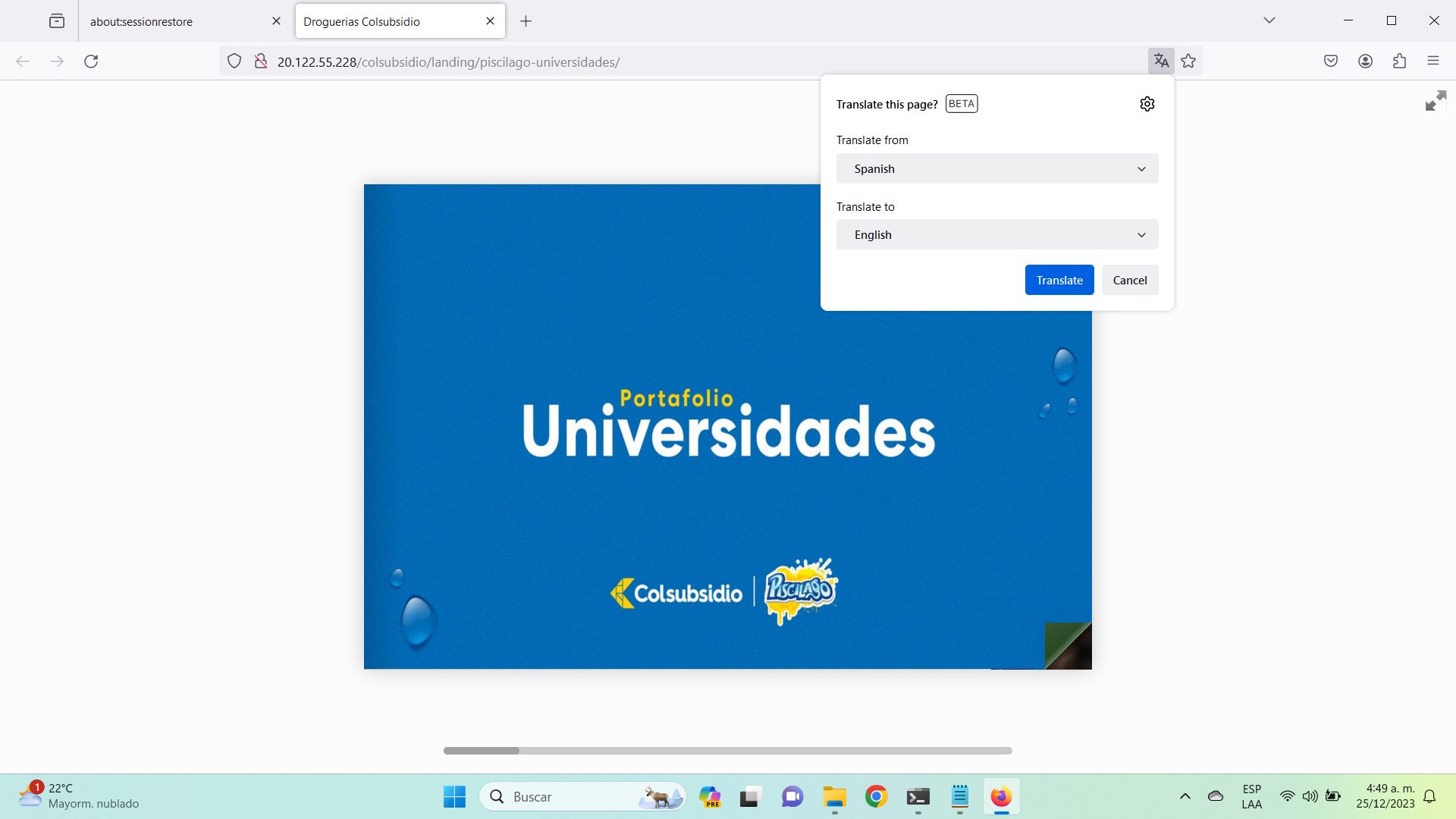
Task: Click the tracking protection shield icon
Action: point(234,61)
